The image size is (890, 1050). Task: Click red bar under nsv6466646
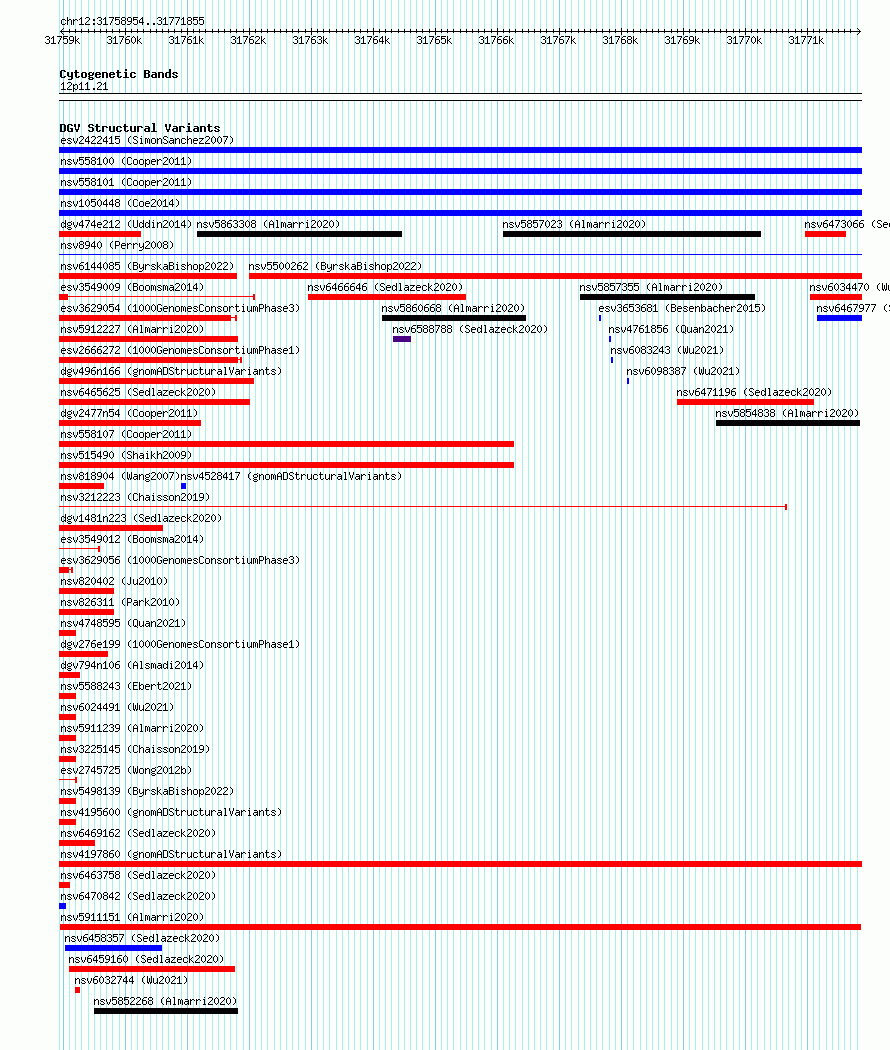pos(387,297)
